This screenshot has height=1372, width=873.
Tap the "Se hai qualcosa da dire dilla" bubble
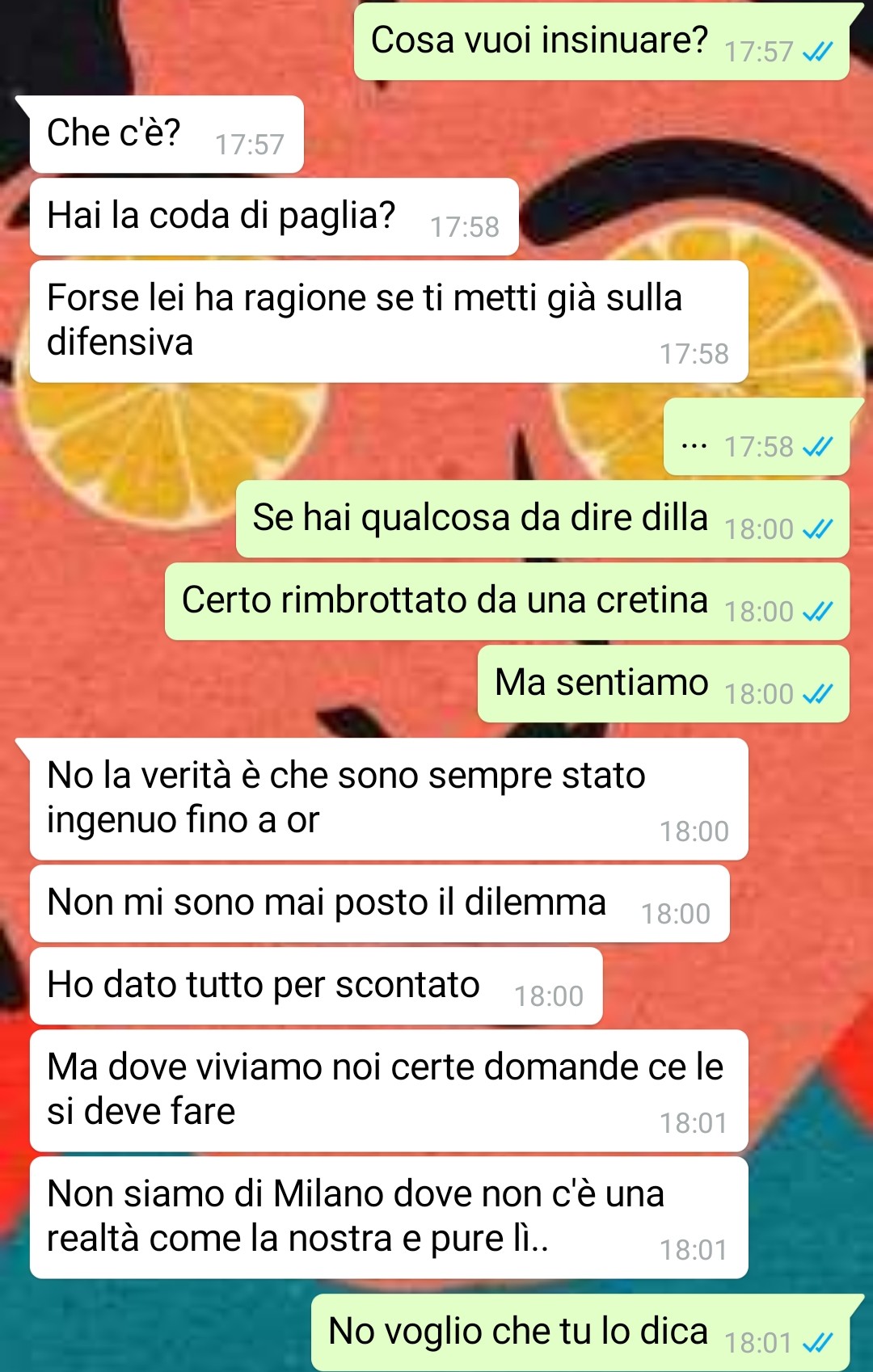coord(542,519)
